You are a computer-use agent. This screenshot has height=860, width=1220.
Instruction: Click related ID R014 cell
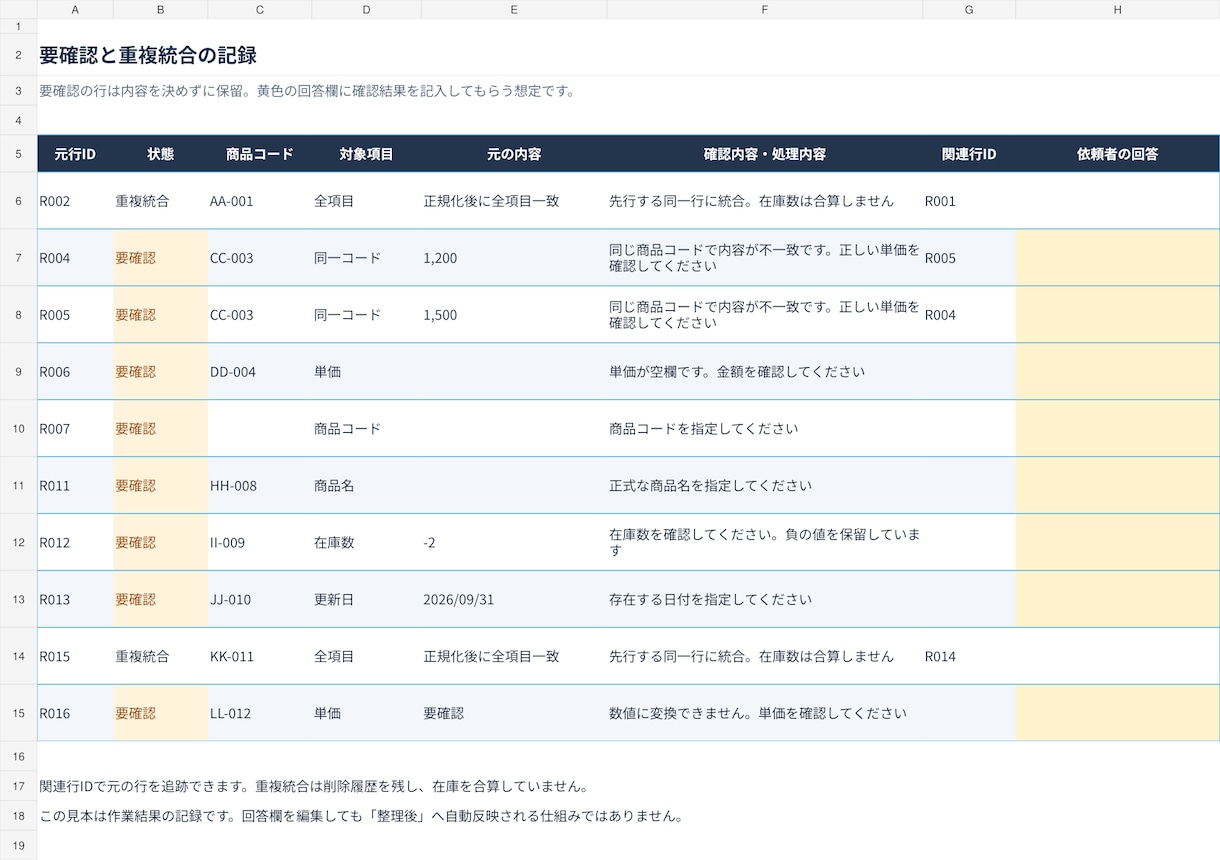click(x=969, y=657)
